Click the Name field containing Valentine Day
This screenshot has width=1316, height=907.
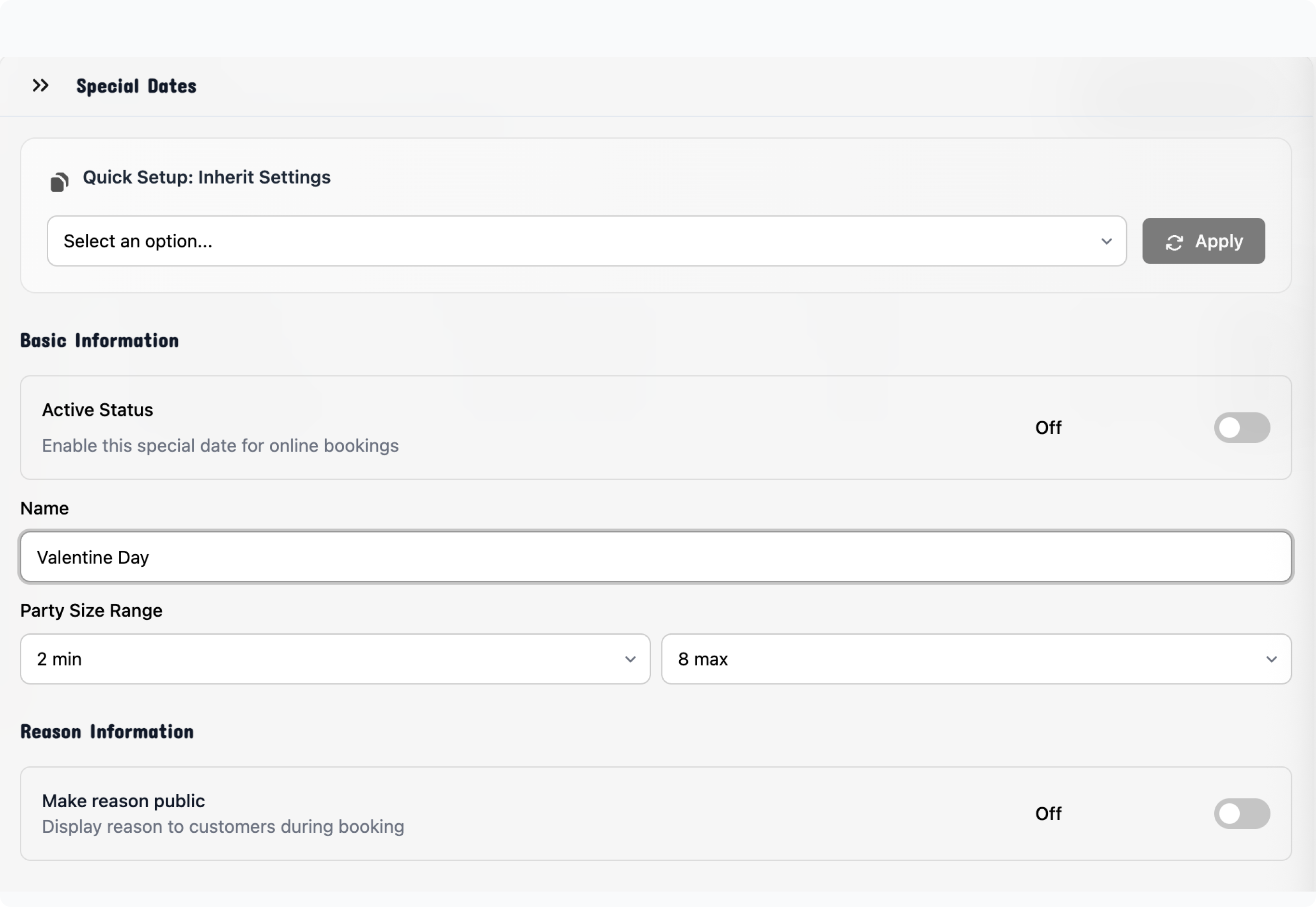pyautogui.click(x=656, y=557)
